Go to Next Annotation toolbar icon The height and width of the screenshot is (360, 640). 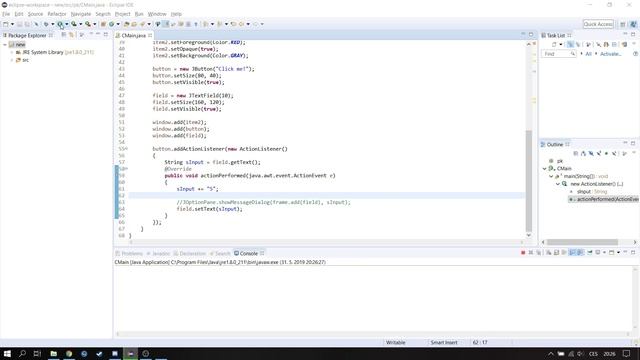click(206, 24)
